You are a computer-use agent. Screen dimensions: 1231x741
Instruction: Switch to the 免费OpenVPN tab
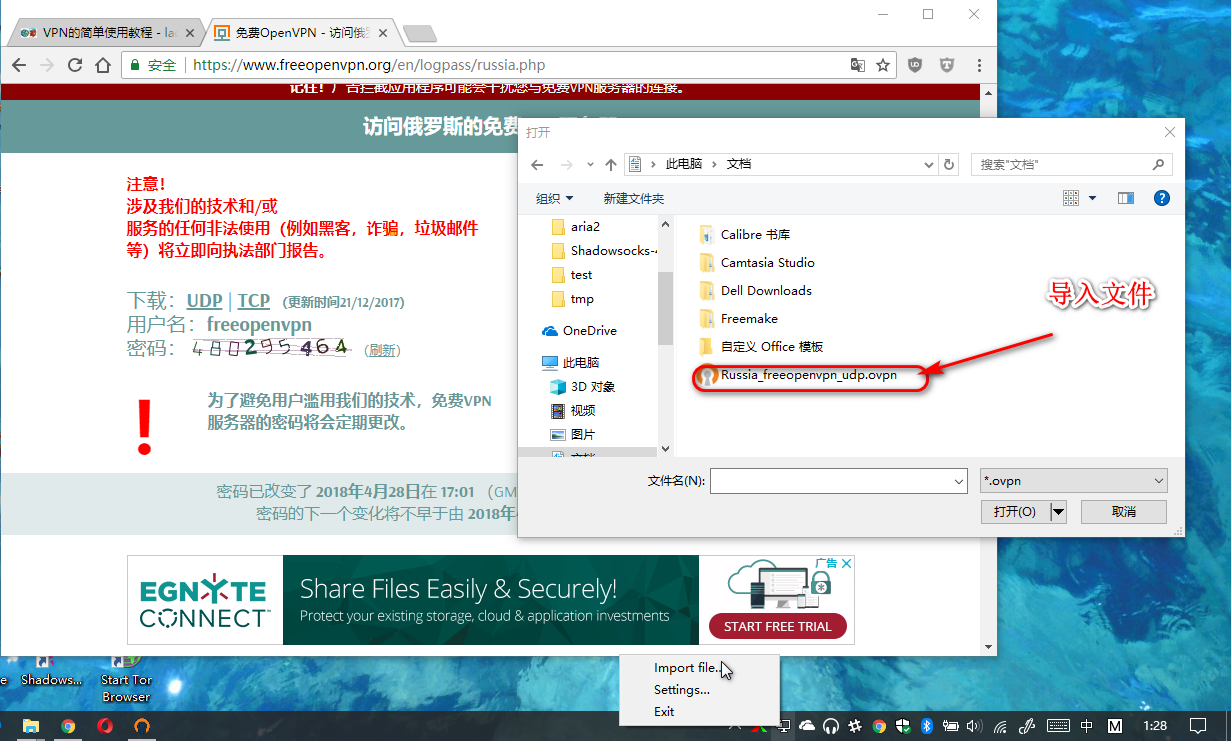(x=303, y=33)
